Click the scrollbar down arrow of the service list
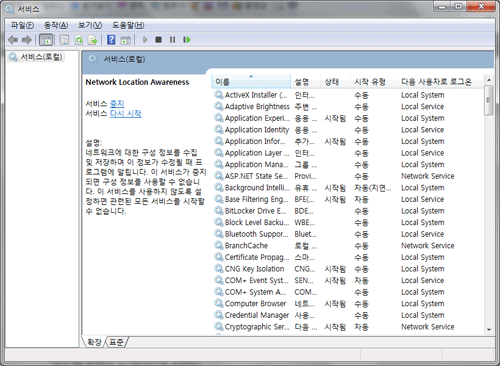 tap(489, 329)
